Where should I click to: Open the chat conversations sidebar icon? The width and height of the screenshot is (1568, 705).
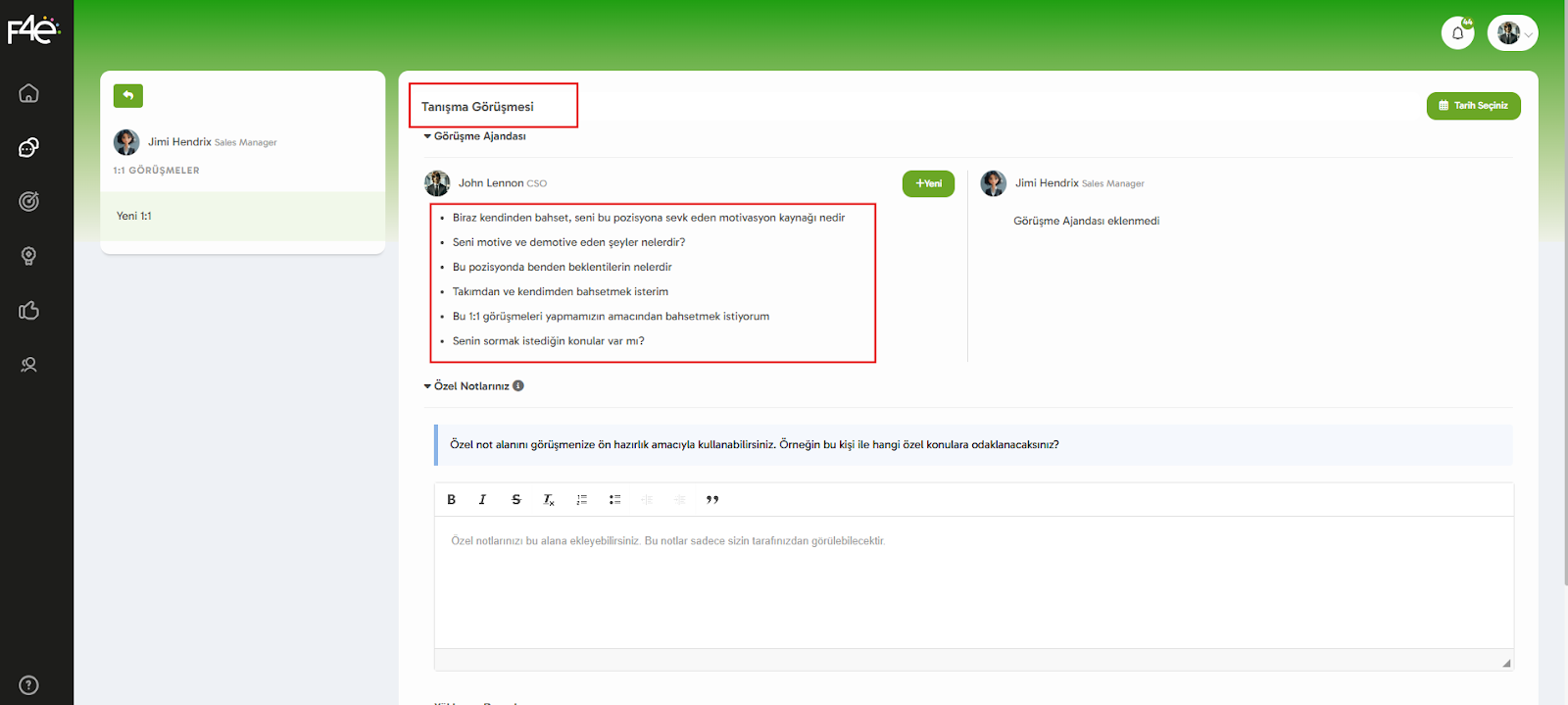tap(28, 147)
